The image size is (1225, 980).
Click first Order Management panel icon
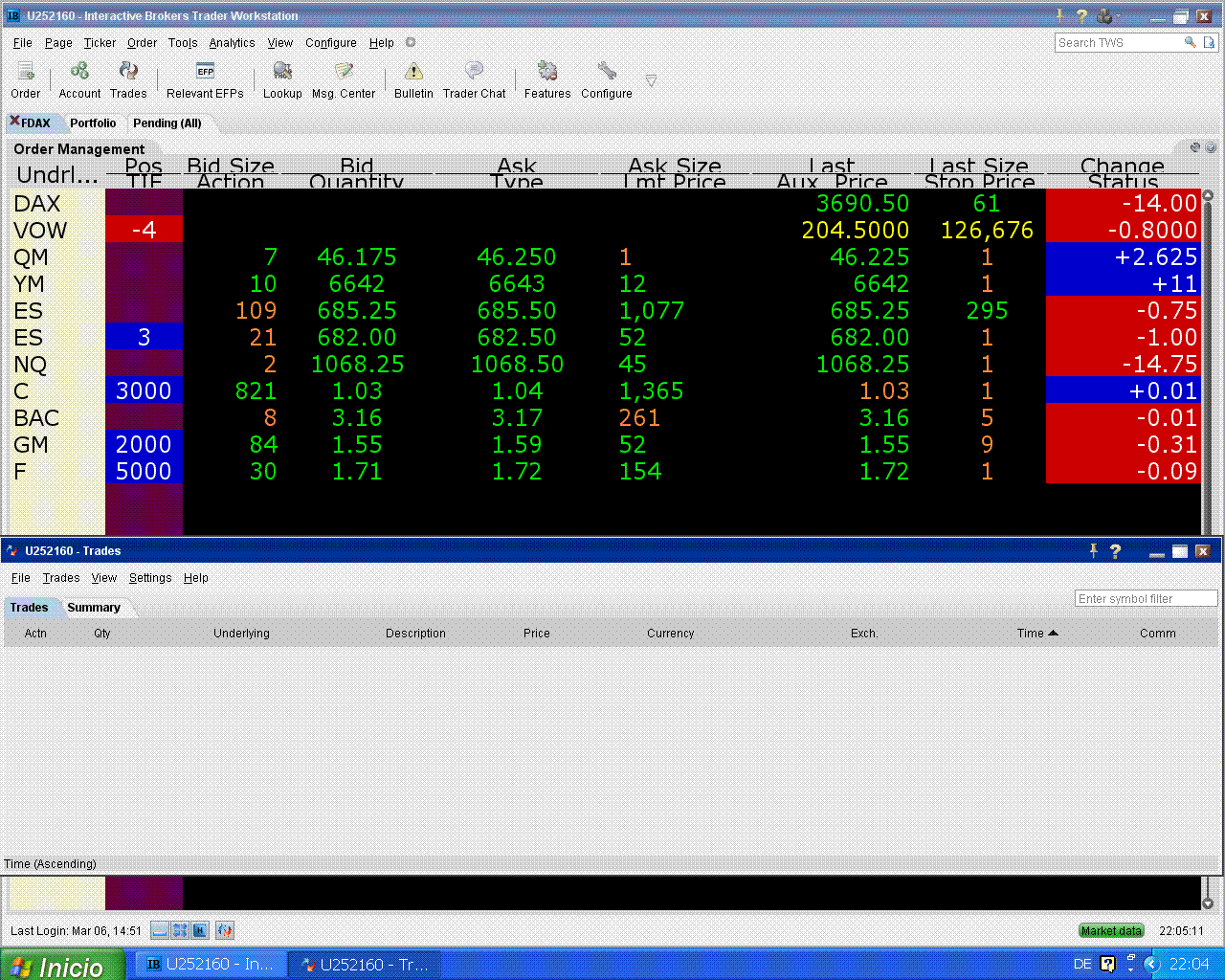coord(1195,147)
